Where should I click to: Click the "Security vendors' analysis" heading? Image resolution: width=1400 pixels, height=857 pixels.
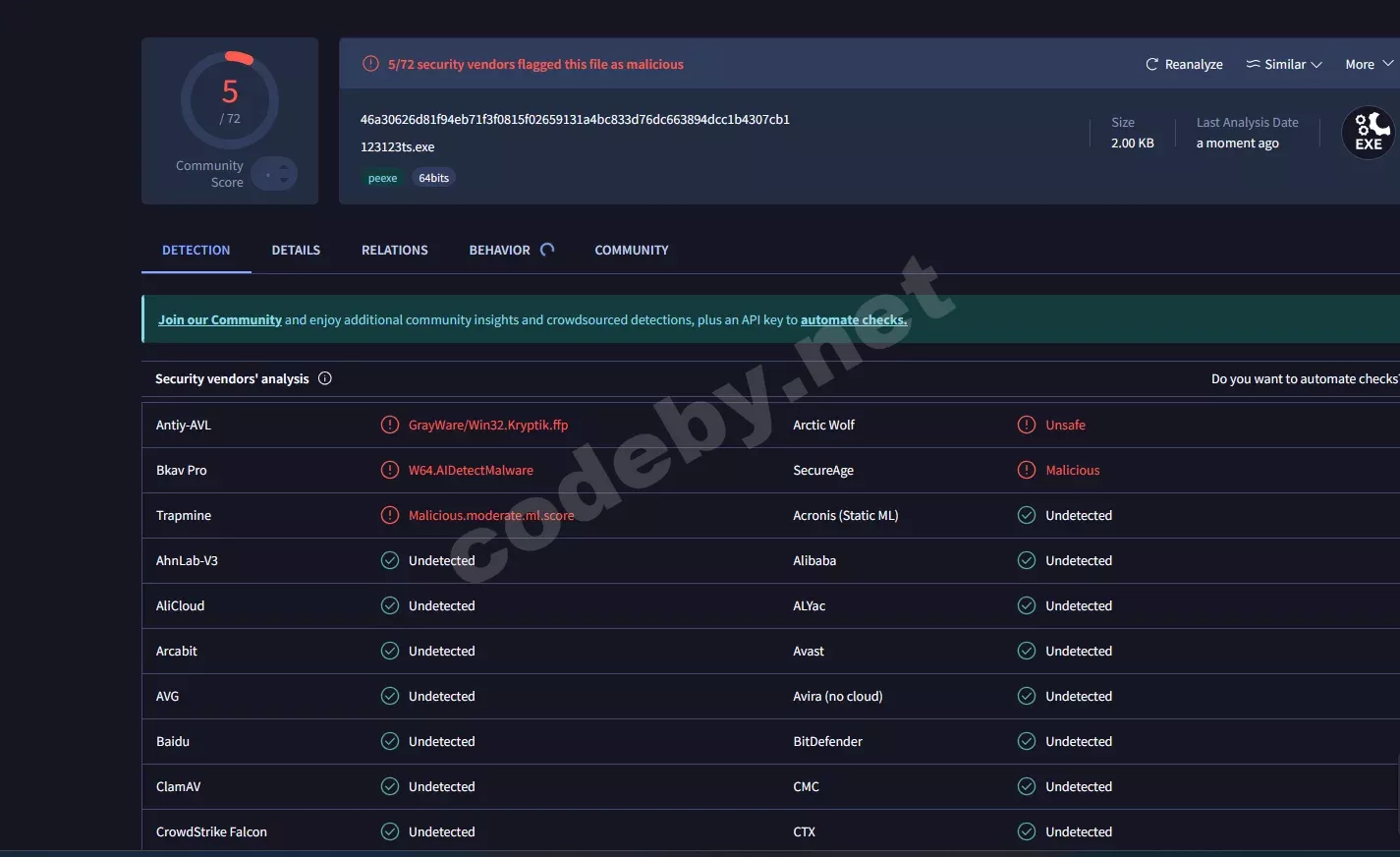(x=232, y=378)
